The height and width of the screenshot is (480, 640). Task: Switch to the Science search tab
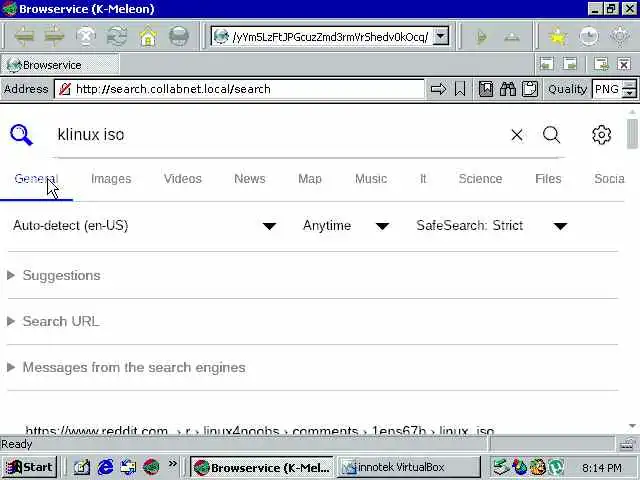(480, 179)
